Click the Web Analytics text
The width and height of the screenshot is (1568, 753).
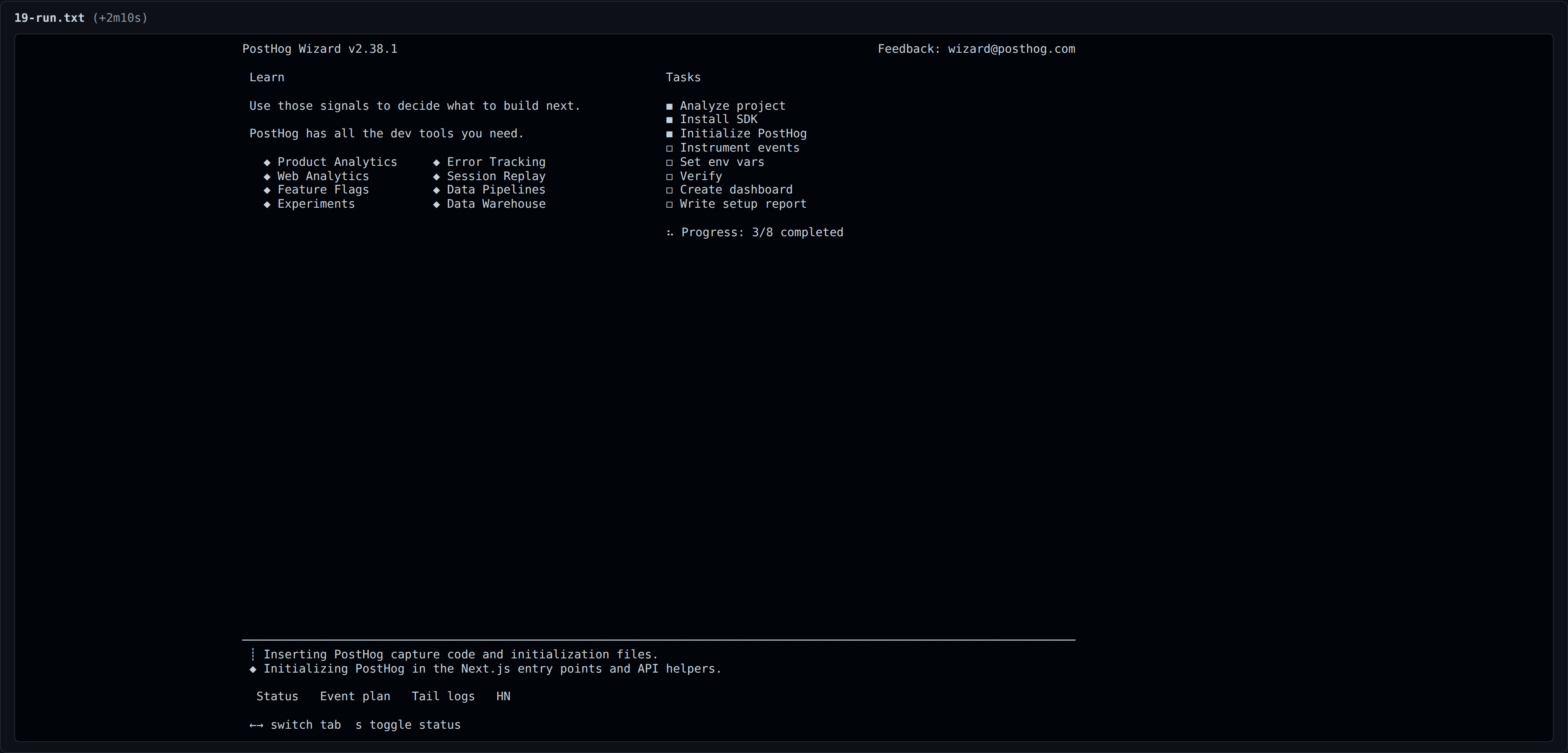323,177
